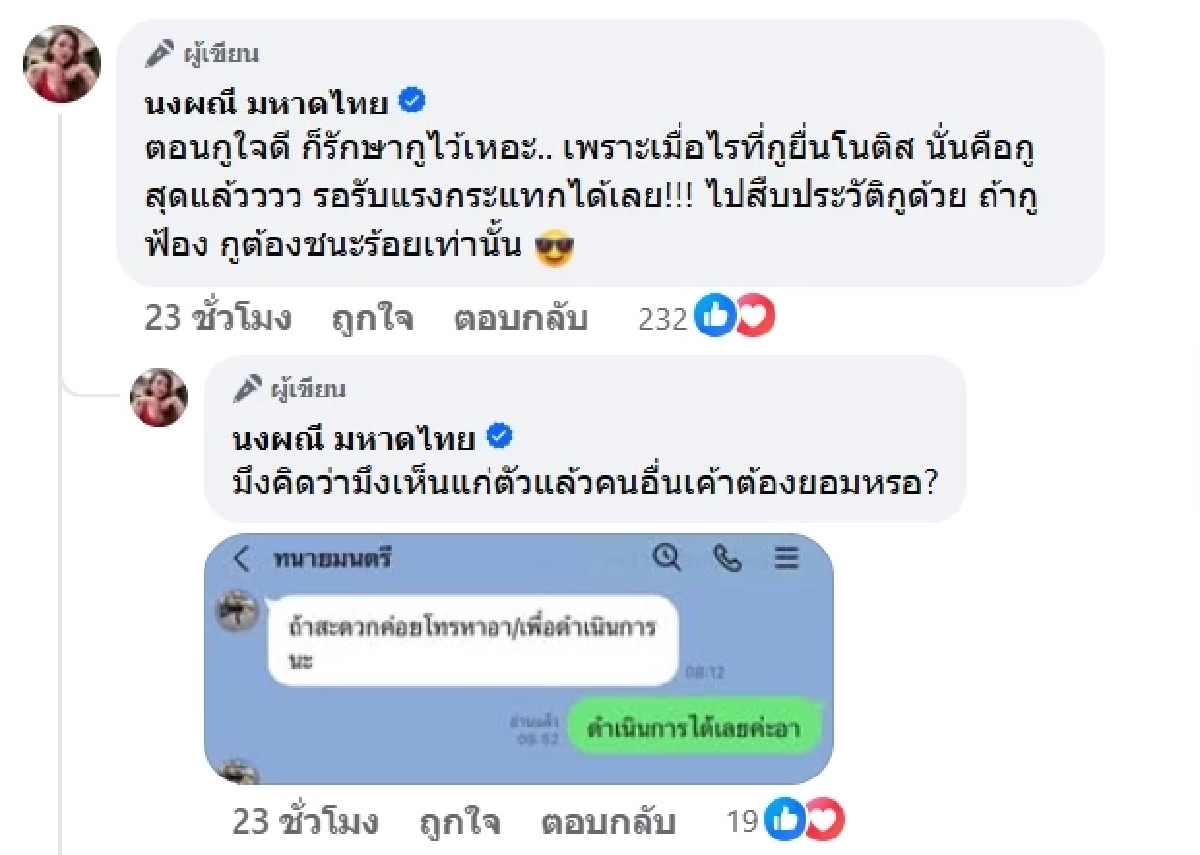Click ตอบกลับ under the first comment
Screen dimensions: 1200x855
pos(520,318)
